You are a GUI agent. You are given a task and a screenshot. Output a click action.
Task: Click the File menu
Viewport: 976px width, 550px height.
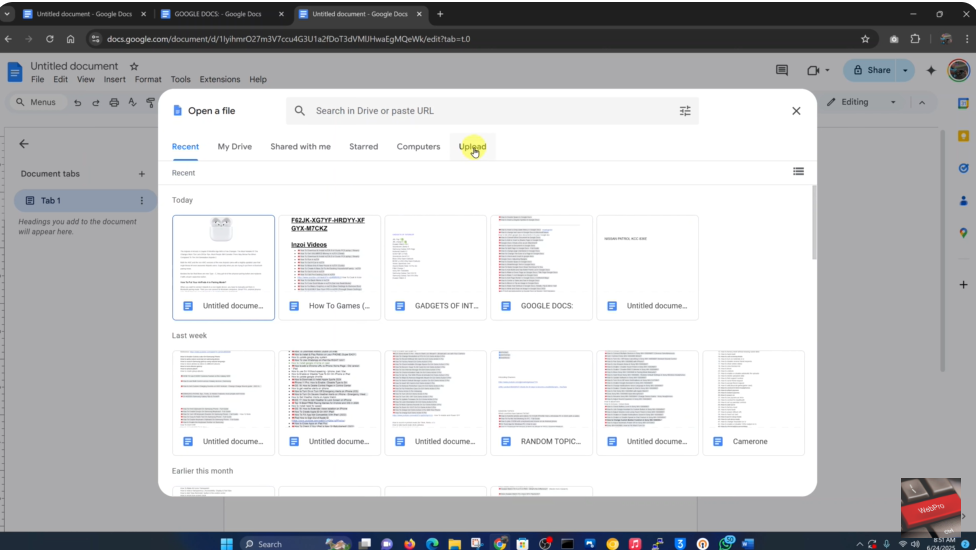[x=37, y=80]
